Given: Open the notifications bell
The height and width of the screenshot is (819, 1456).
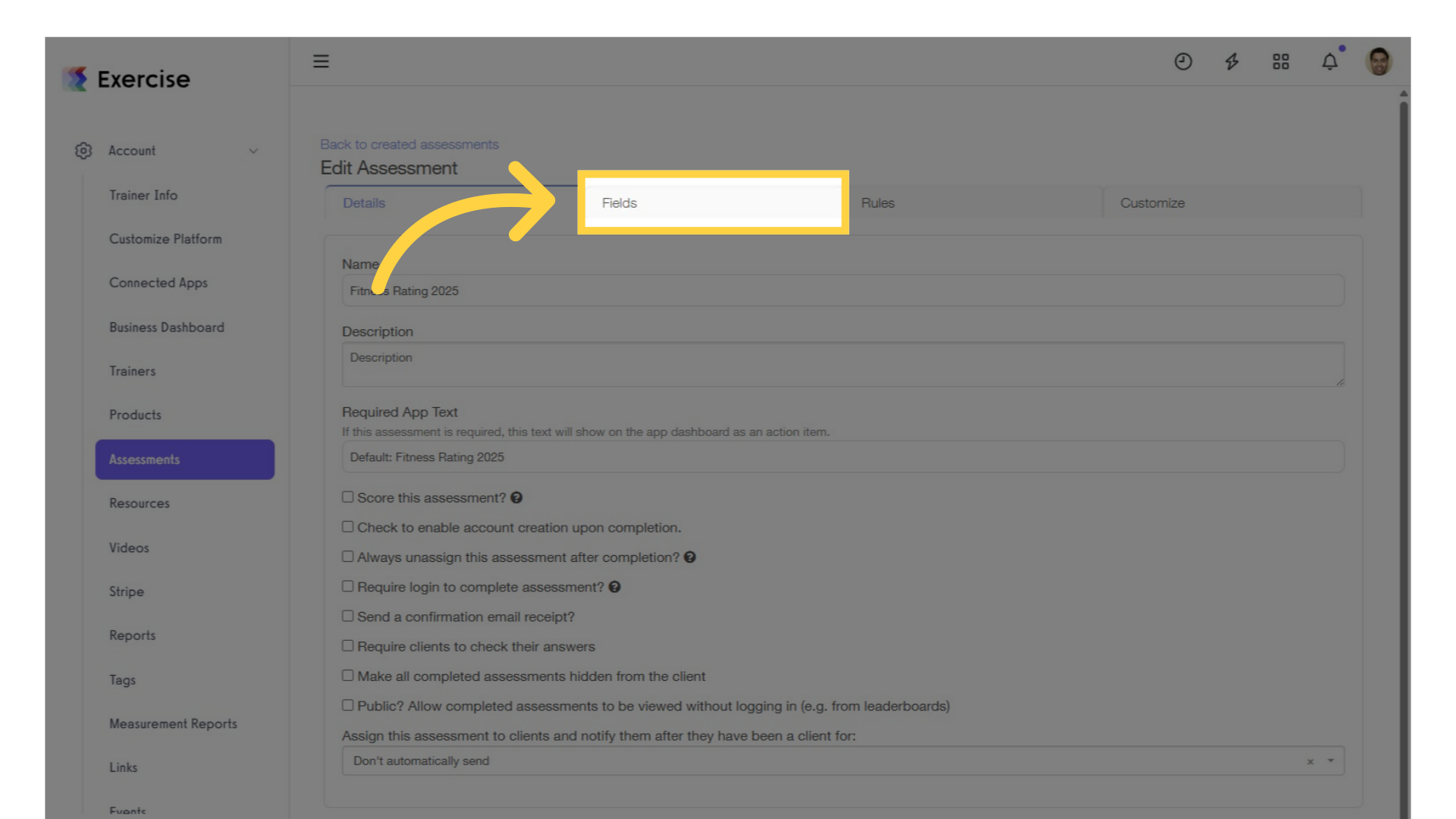Looking at the screenshot, I should [x=1330, y=61].
